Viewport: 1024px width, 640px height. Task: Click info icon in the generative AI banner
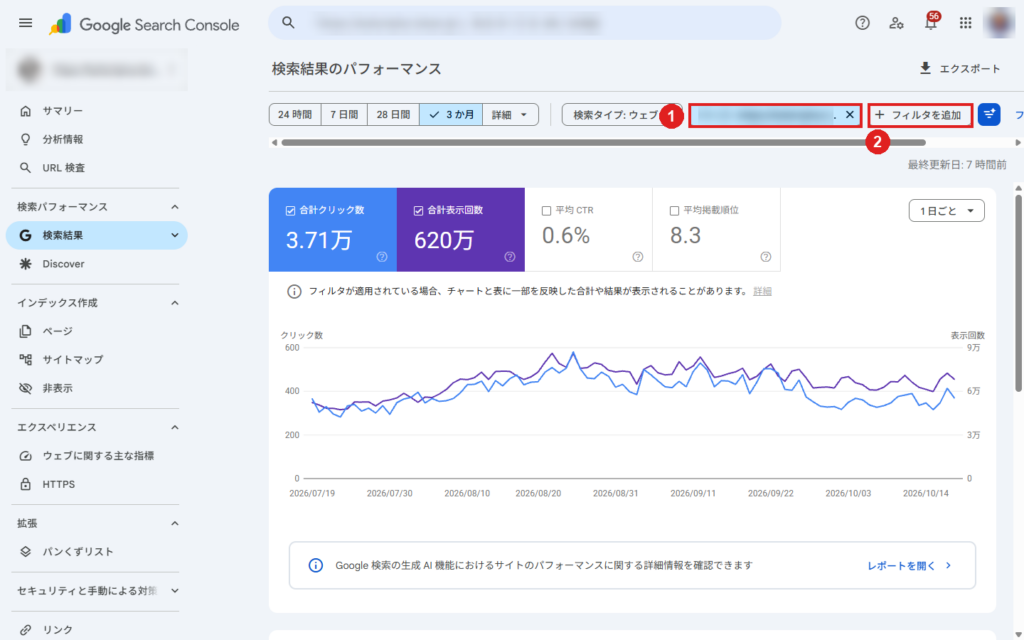coord(315,566)
